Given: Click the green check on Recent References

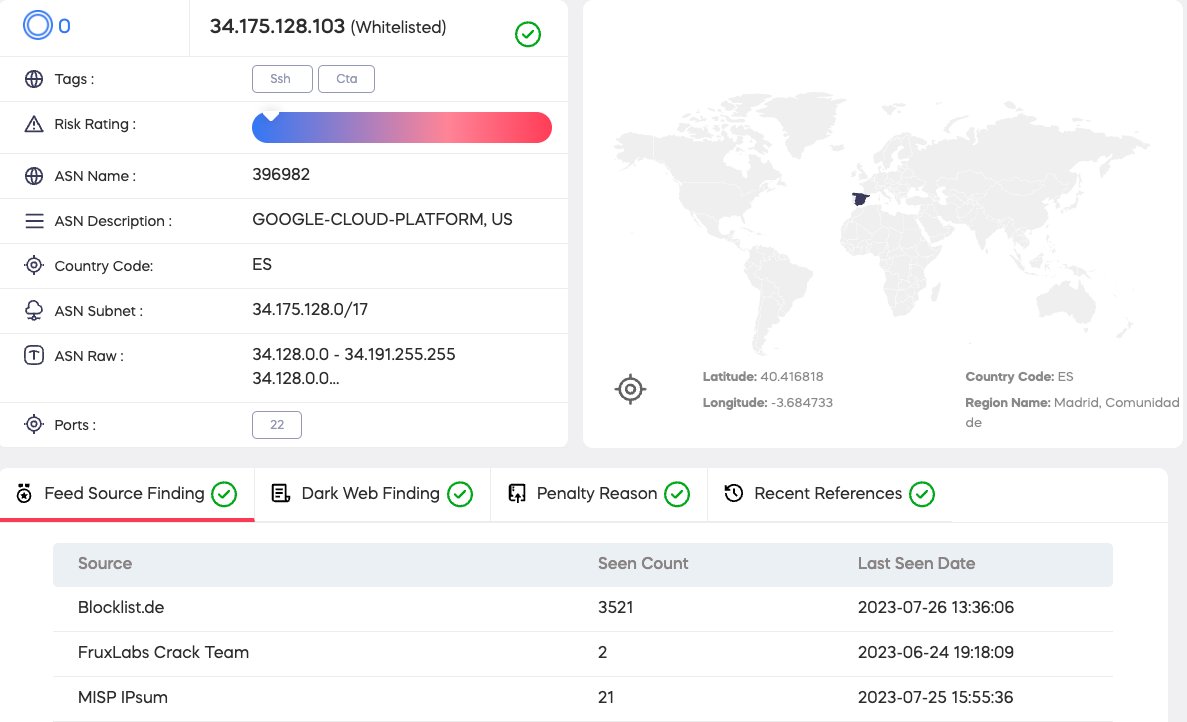Looking at the screenshot, I should [922, 494].
